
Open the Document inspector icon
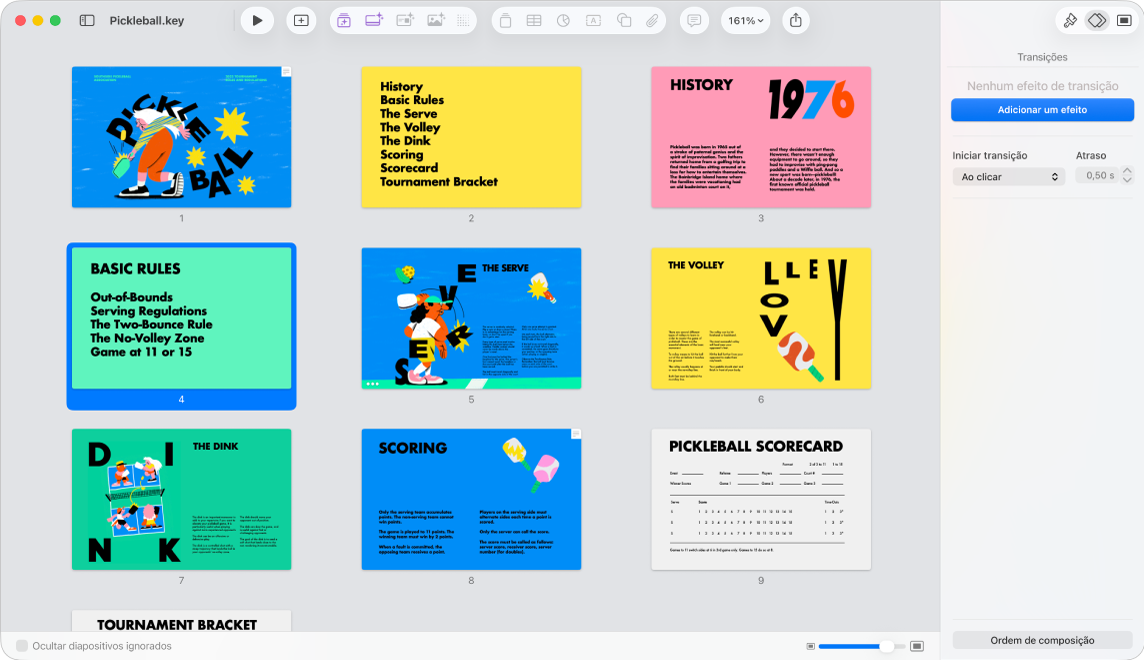(1124, 20)
